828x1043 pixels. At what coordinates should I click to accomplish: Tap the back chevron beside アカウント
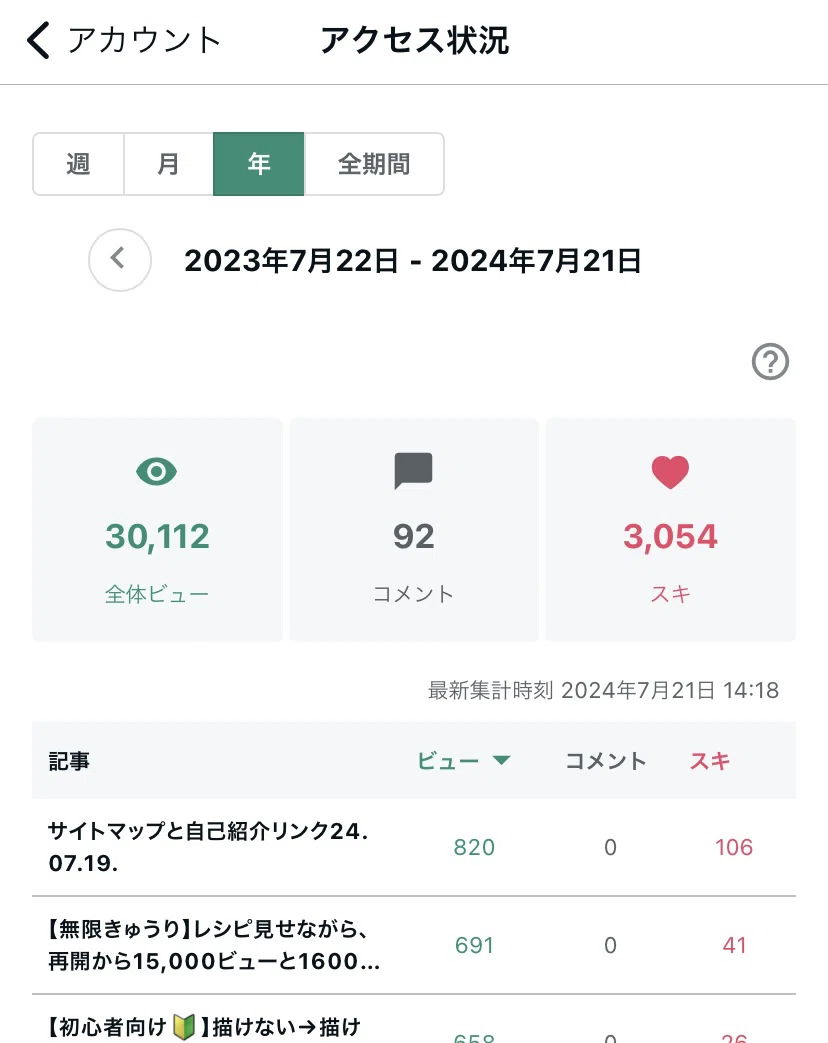click(39, 40)
